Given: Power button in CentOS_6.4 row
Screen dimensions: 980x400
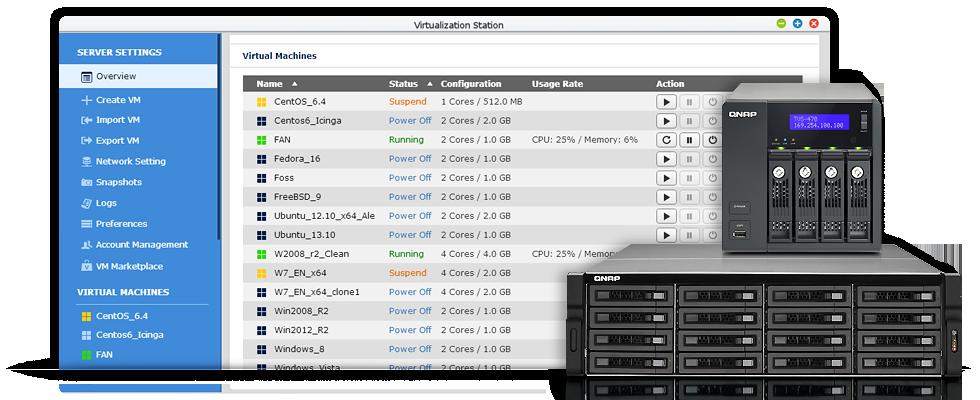Looking at the screenshot, I should [x=712, y=102].
